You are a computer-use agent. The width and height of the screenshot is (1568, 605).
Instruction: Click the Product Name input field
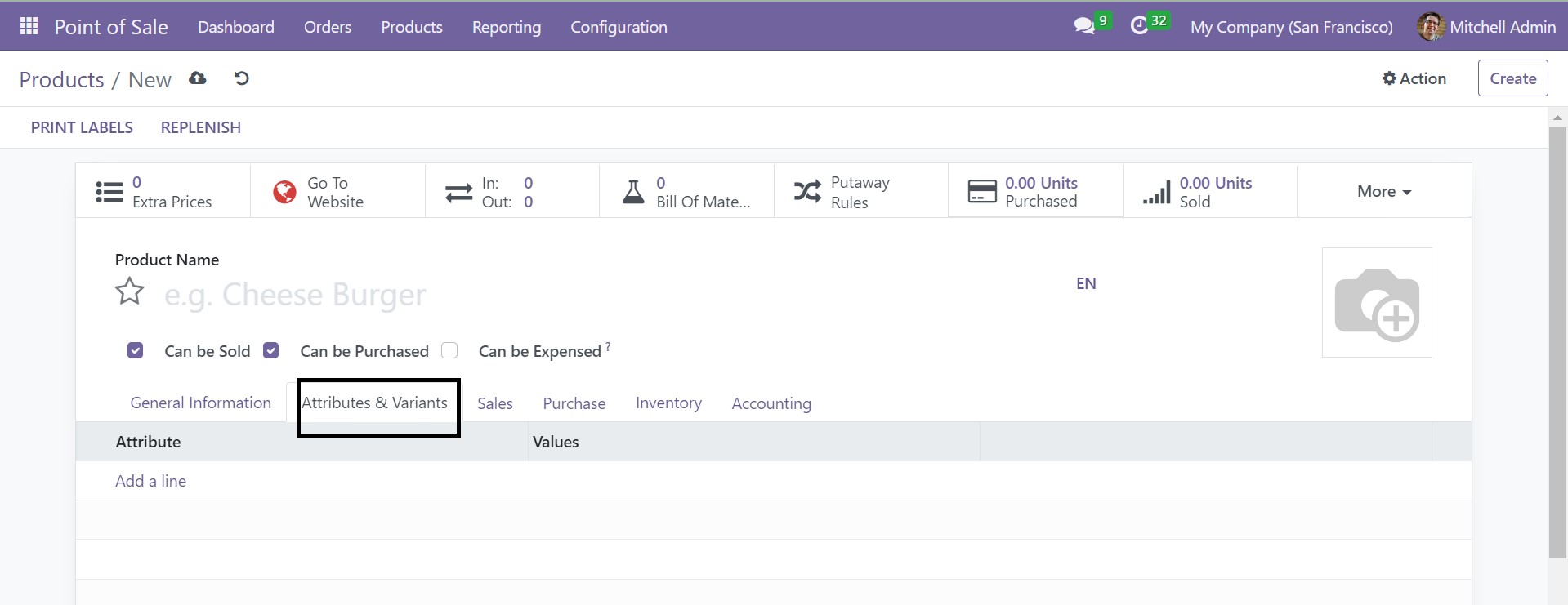[x=613, y=294]
